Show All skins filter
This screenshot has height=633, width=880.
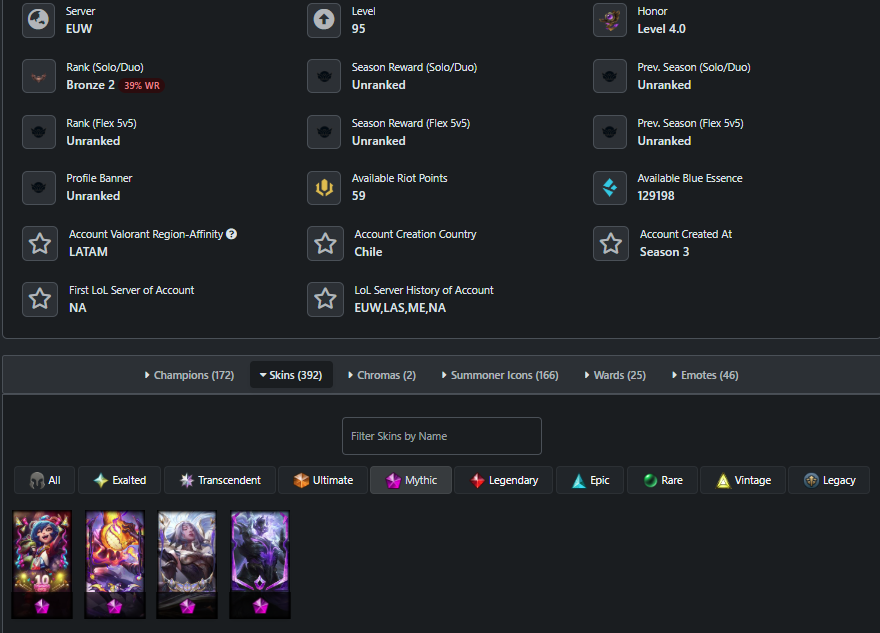coord(45,480)
